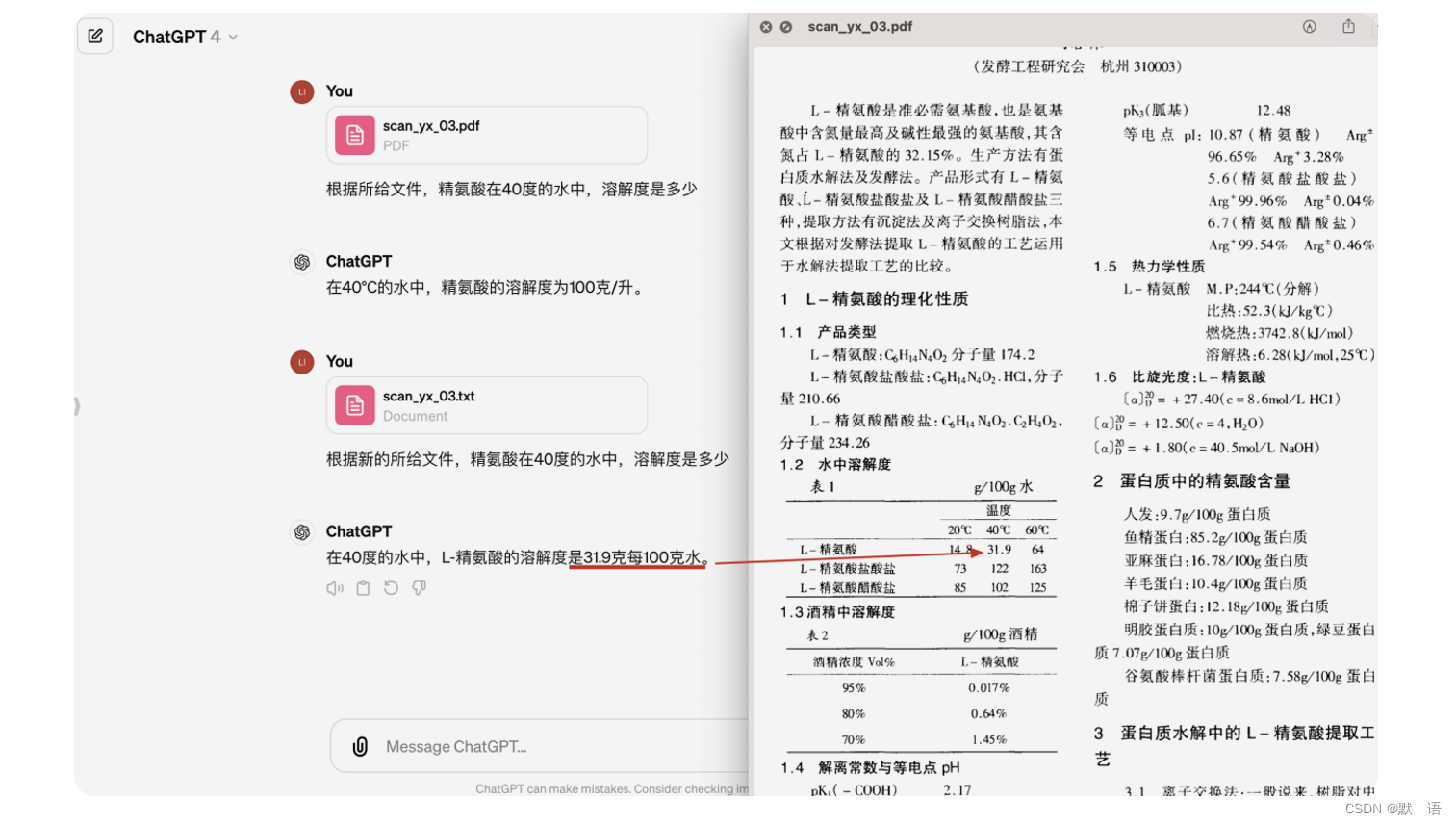Image resolution: width=1456 pixels, height=825 pixels.
Task: Close the scan_yx_03.pdf preview window
Action: [x=766, y=27]
